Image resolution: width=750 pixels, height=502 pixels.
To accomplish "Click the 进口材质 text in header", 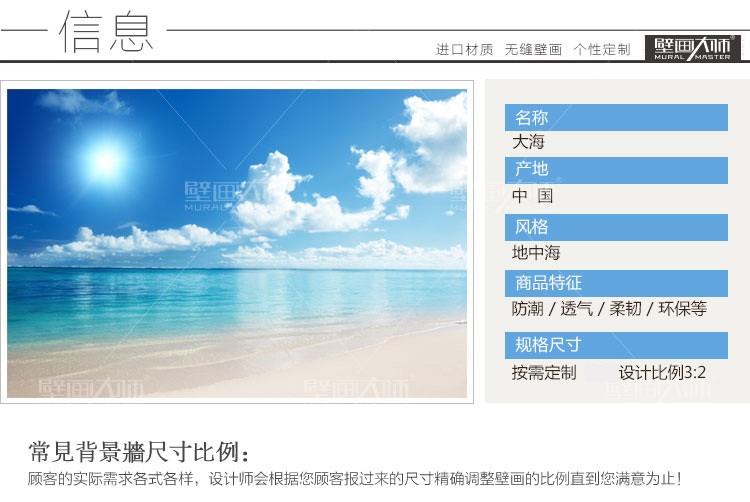I will pos(464,49).
